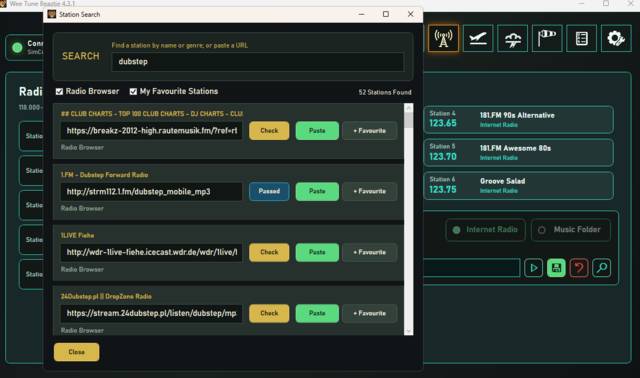
Task: Toggle the My Favourite Stations checkbox
Action: (x=133, y=91)
